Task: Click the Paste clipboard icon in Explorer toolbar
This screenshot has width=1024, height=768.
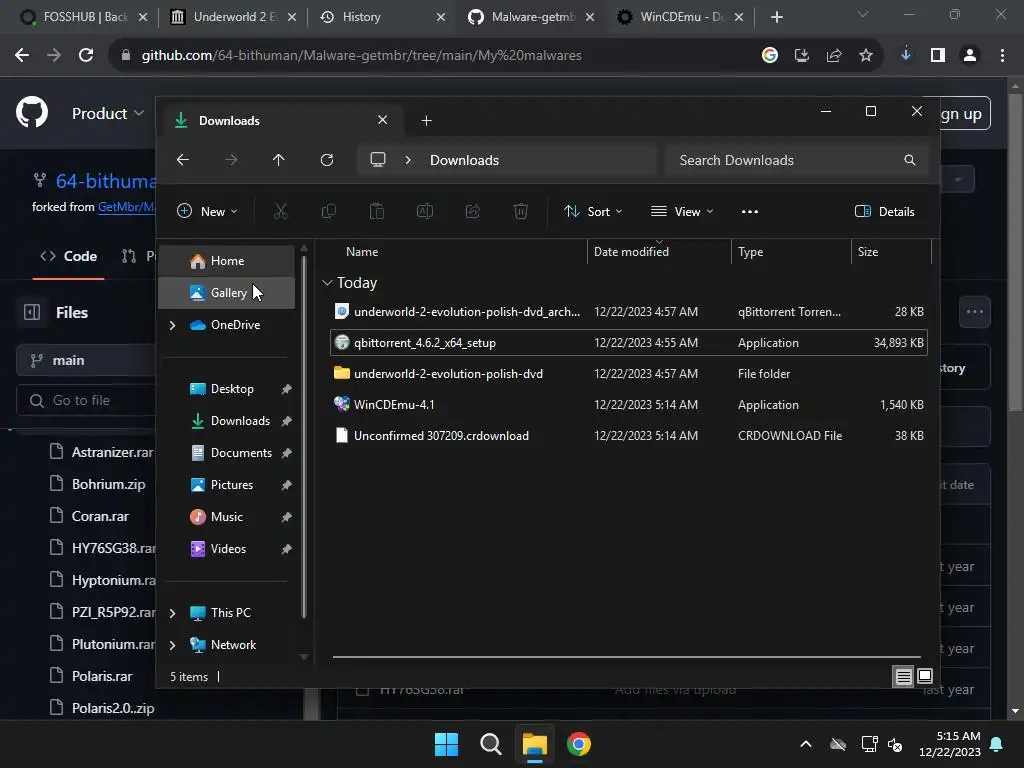Action: tap(377, 211)
